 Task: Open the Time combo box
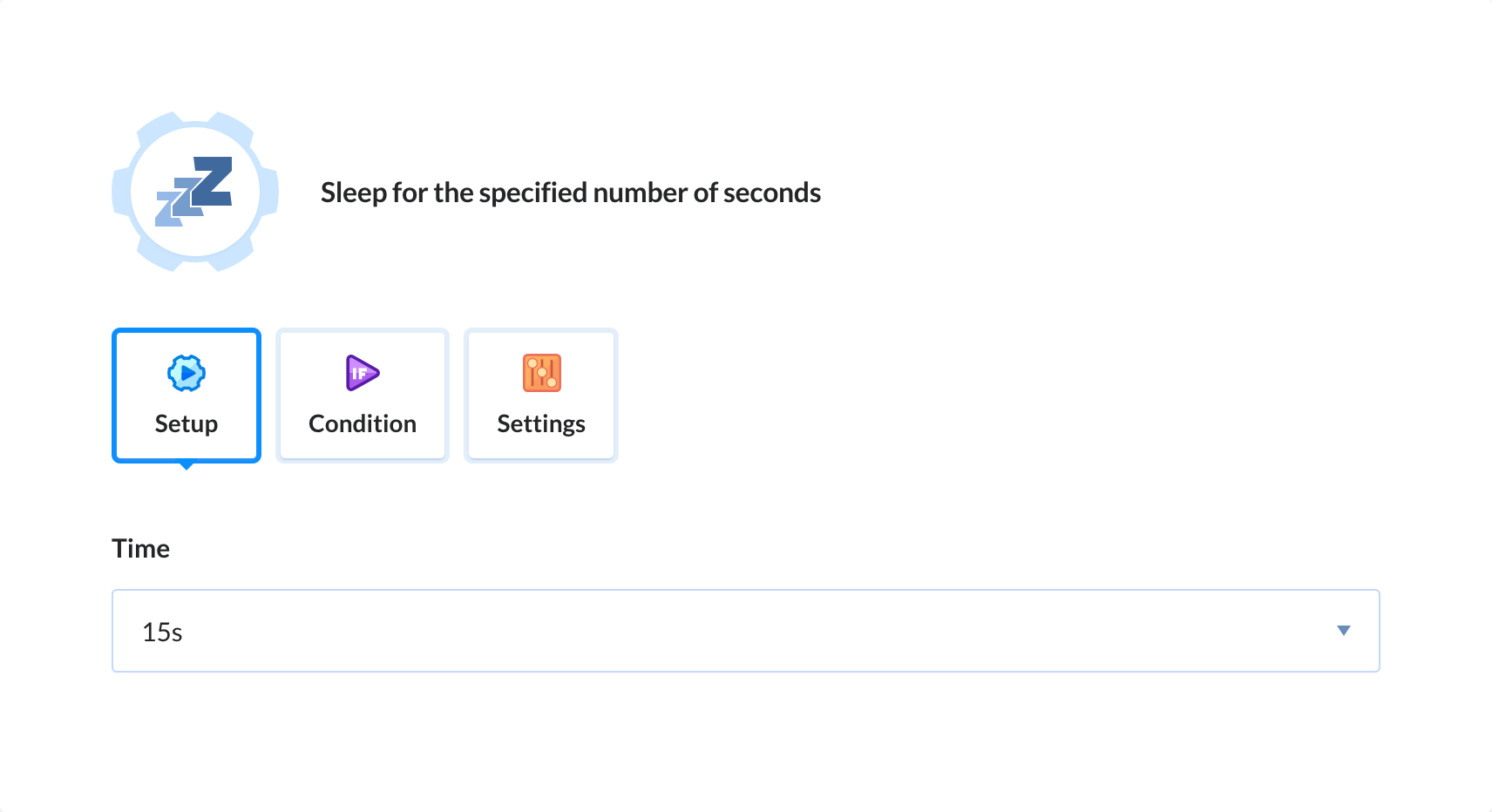tap(746, 631)
